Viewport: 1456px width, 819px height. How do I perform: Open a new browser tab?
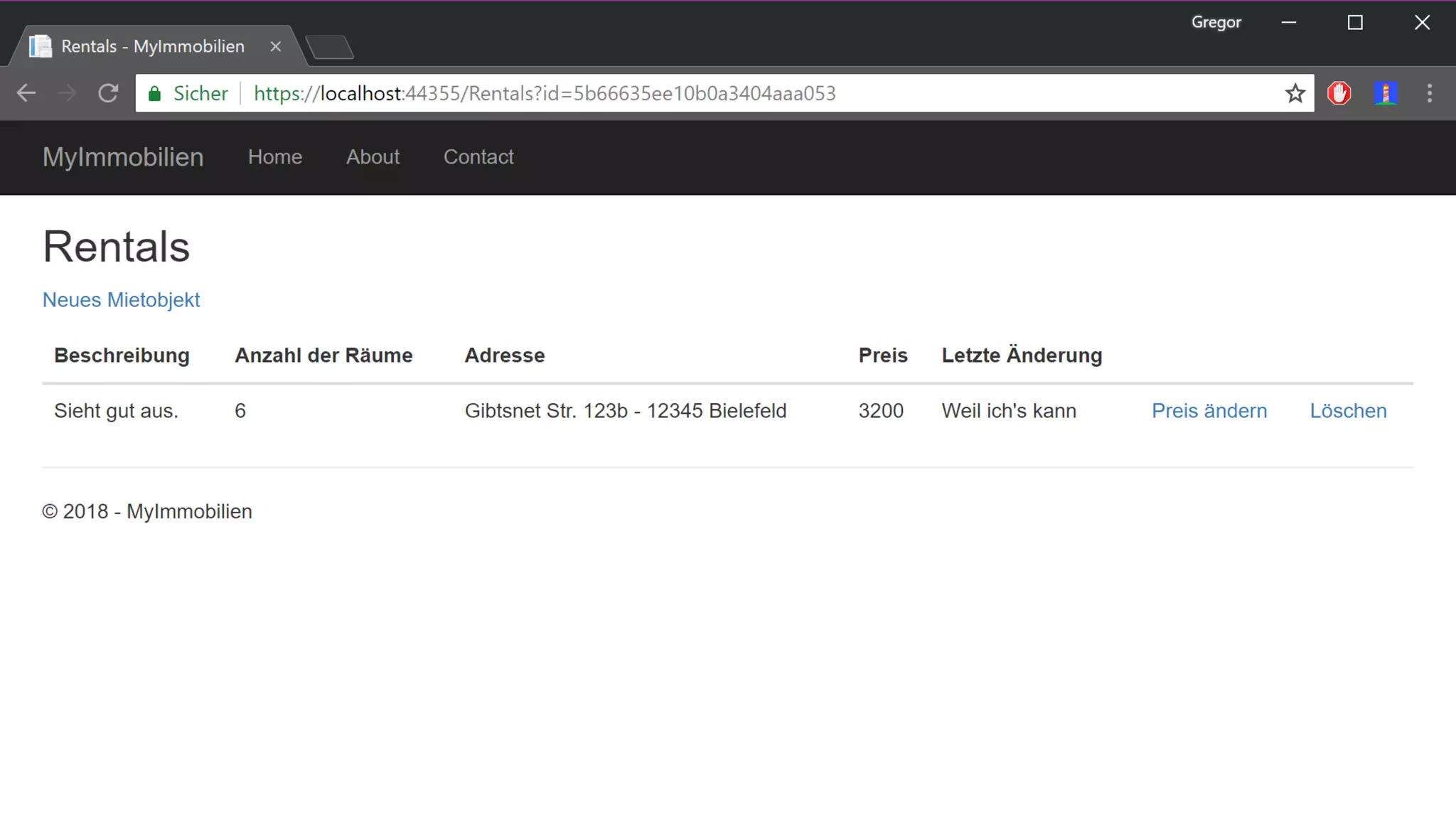329,47
